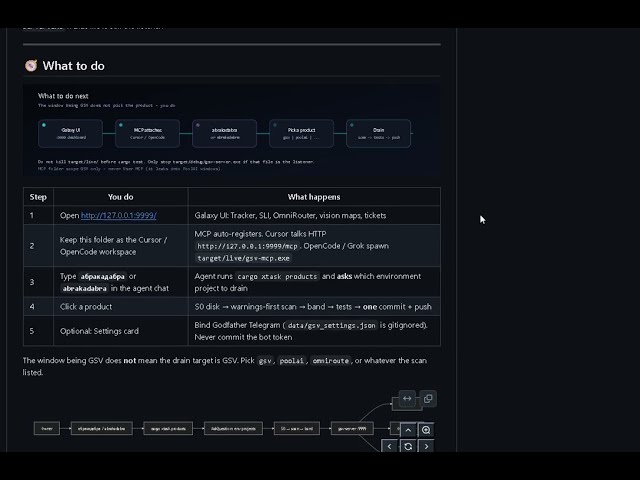Click the "cargo xtask products" code snippet
Screen dimensions: 640x480
tap(277, 276)
